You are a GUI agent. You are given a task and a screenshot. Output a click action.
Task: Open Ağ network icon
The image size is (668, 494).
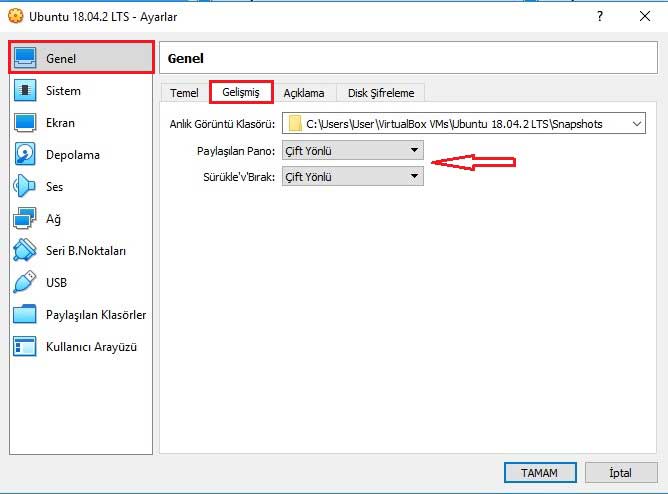point(25,218)
